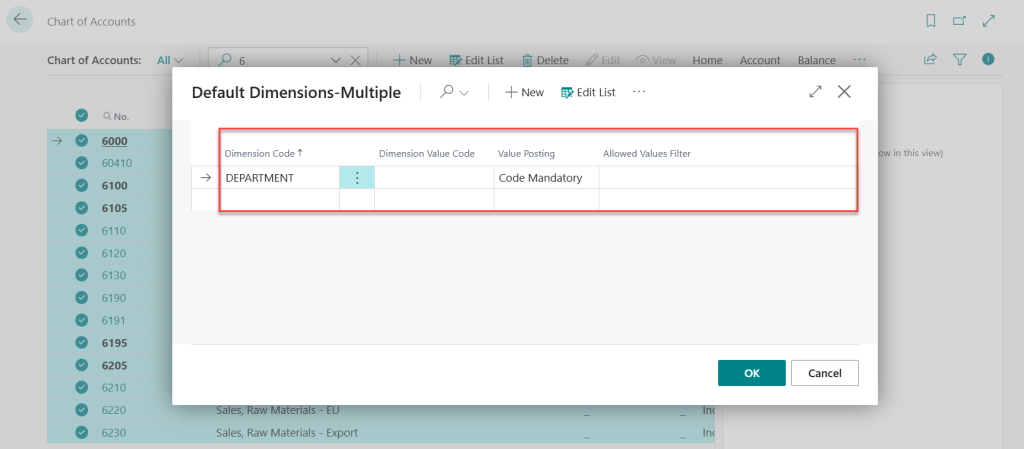Toggle the checkmark for account 6190
The width and height of the screenshot is (1024, 449).
coord(81,298)
